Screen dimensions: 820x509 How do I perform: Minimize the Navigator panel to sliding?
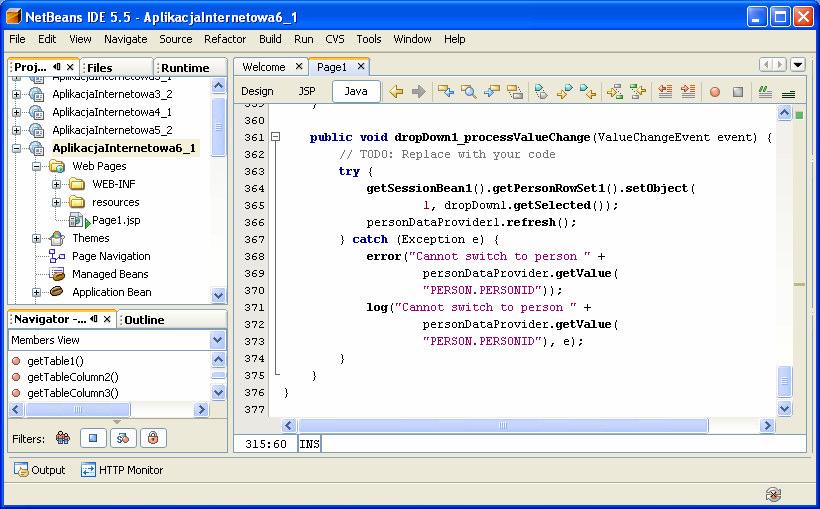[x=94, y=319]
